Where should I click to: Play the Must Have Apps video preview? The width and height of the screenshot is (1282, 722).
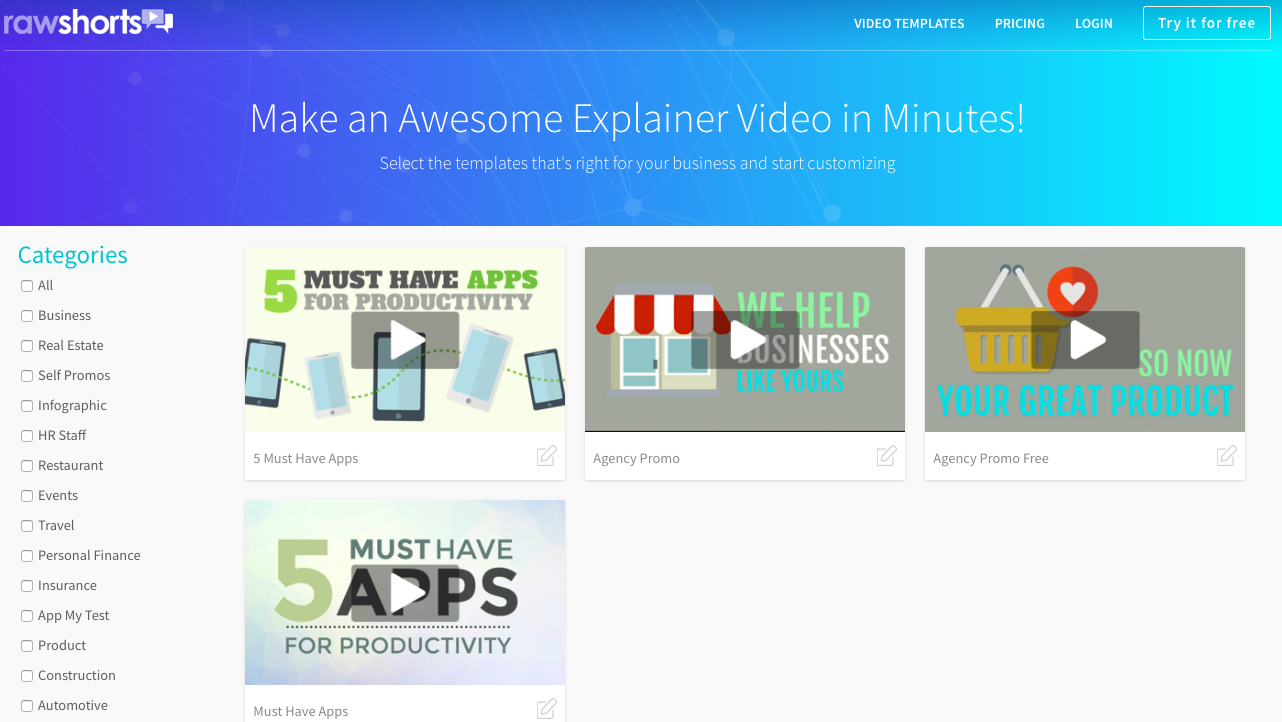pos(405,592)
